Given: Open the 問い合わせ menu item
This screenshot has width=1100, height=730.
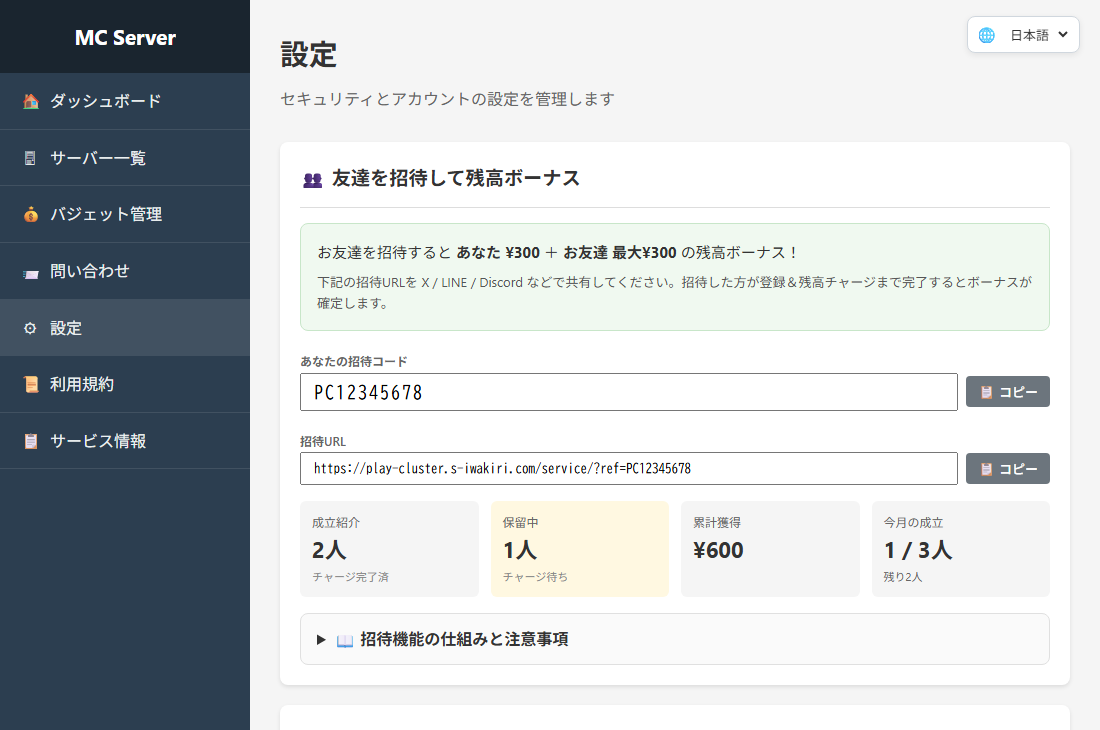Looking at the screenshot, I should click(x=125, y=271).
